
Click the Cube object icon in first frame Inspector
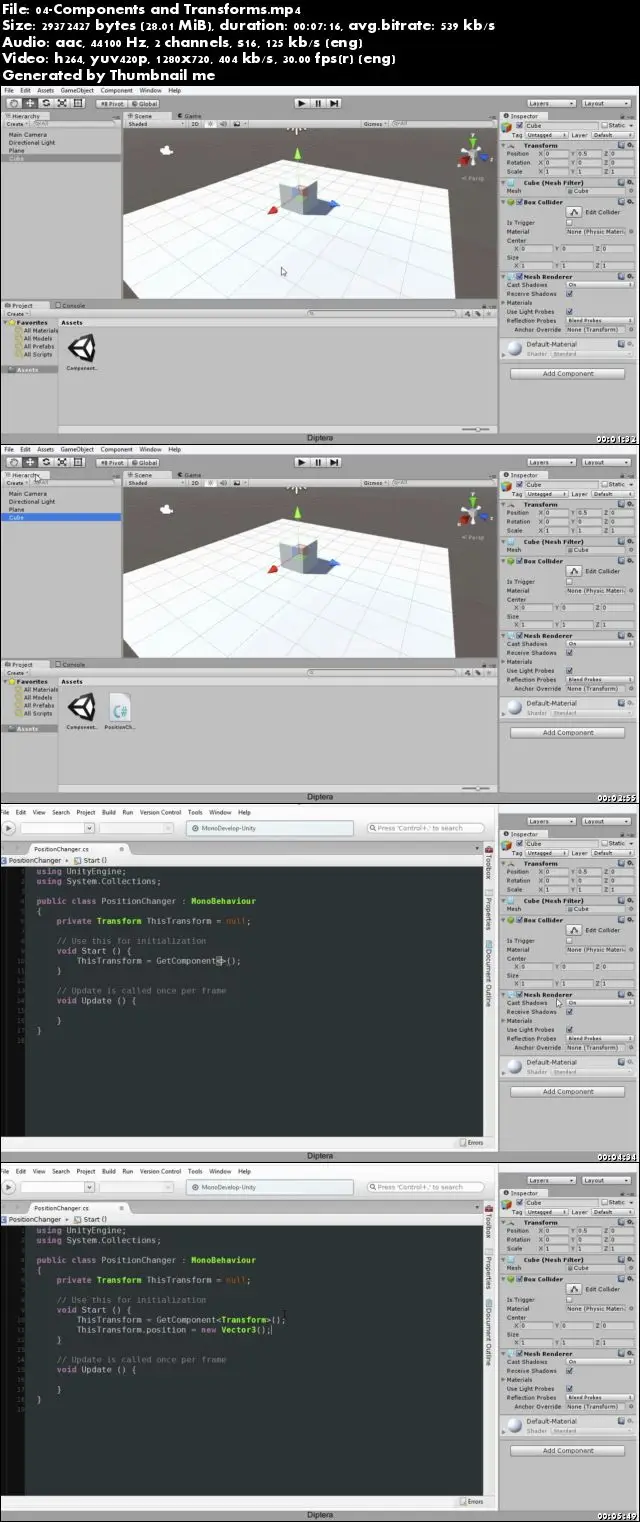pyautogui.click(x=507, y=129)
